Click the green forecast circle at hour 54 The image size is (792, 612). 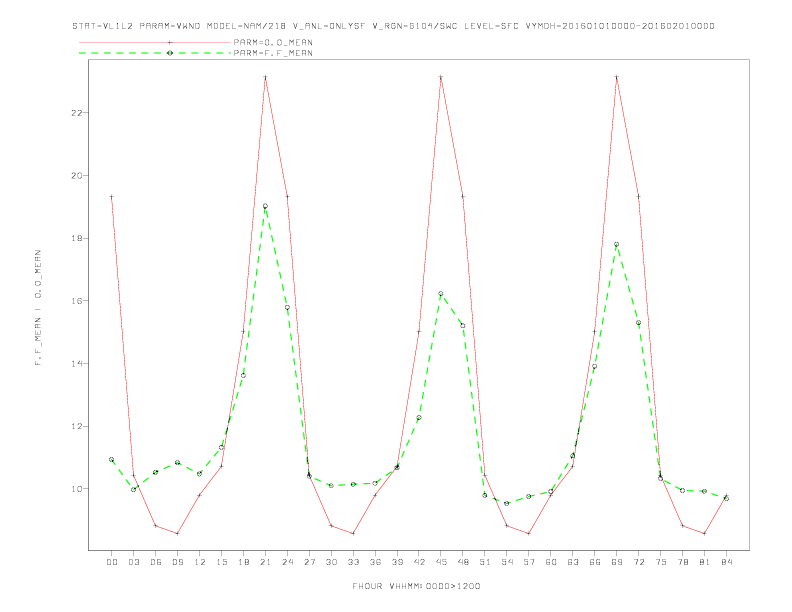click(507, 503)
